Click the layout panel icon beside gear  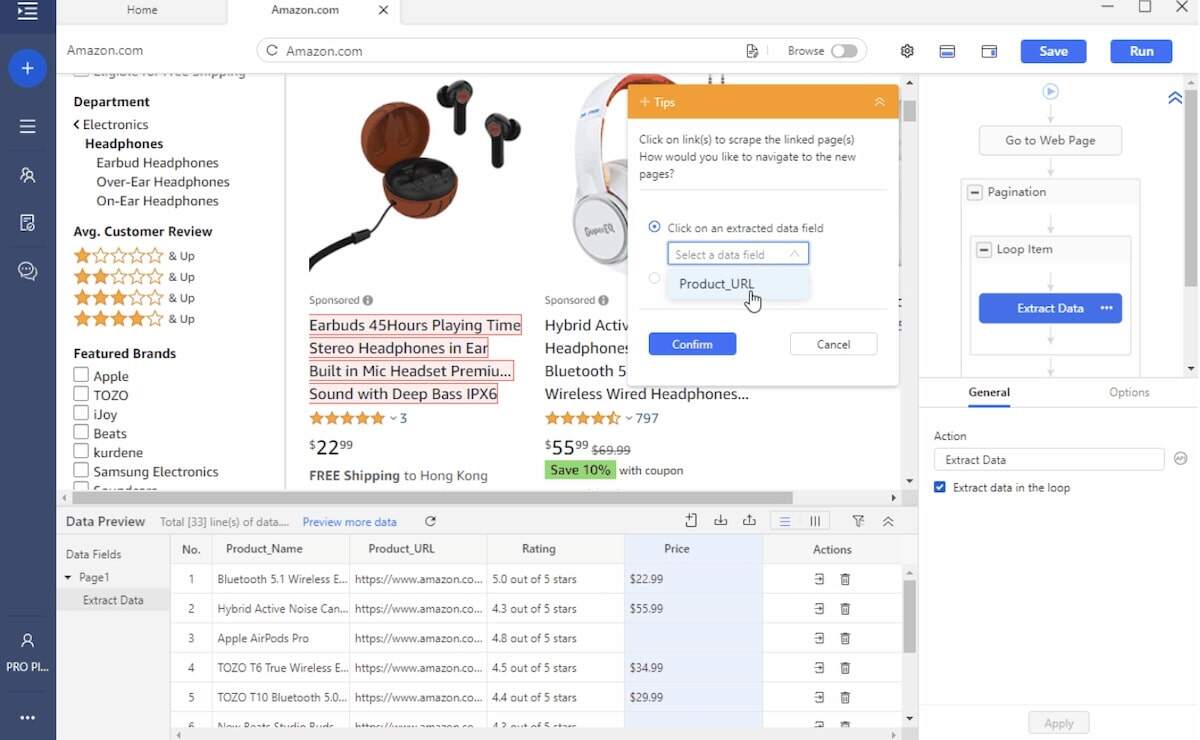(x=947, y=51)
